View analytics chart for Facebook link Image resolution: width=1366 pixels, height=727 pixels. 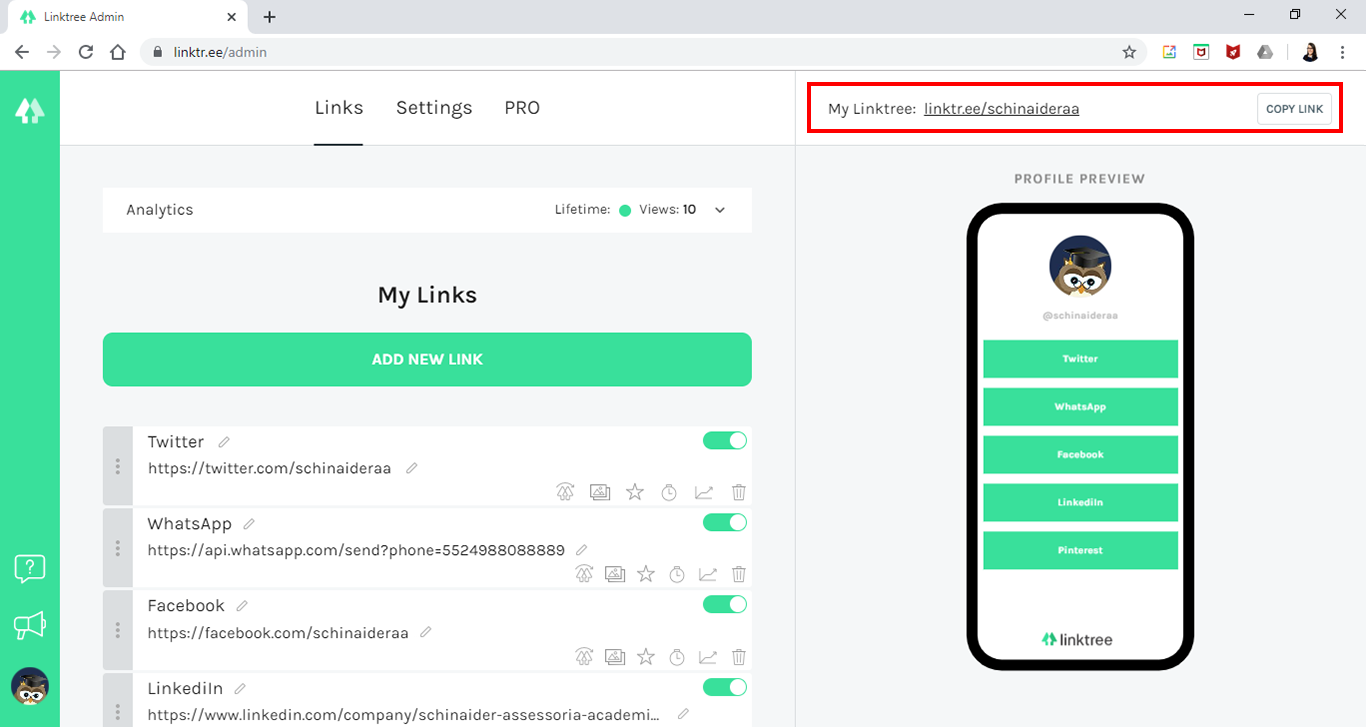coord(708,657)
